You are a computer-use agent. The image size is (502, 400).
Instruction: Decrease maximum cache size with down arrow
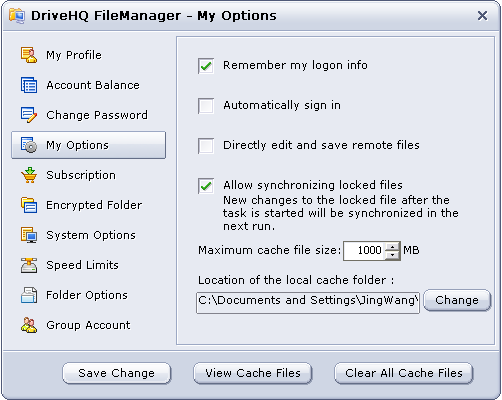392,255
